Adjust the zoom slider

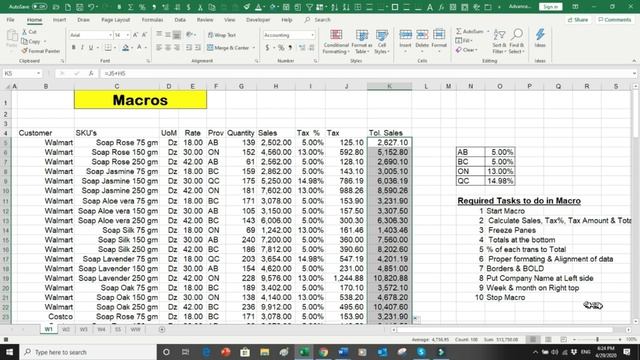coord(597,339)
